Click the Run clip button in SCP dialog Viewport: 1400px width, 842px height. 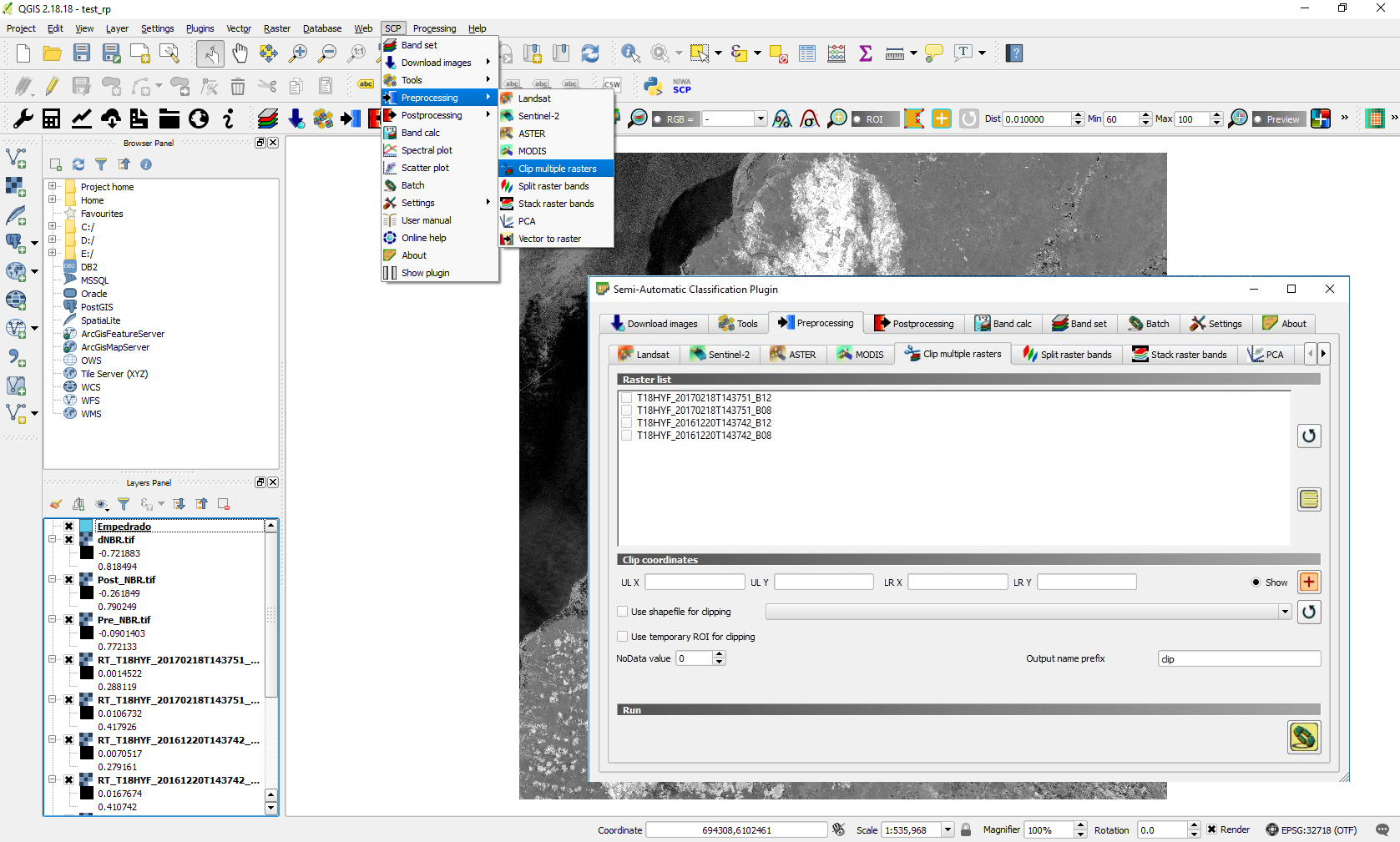1303,737
